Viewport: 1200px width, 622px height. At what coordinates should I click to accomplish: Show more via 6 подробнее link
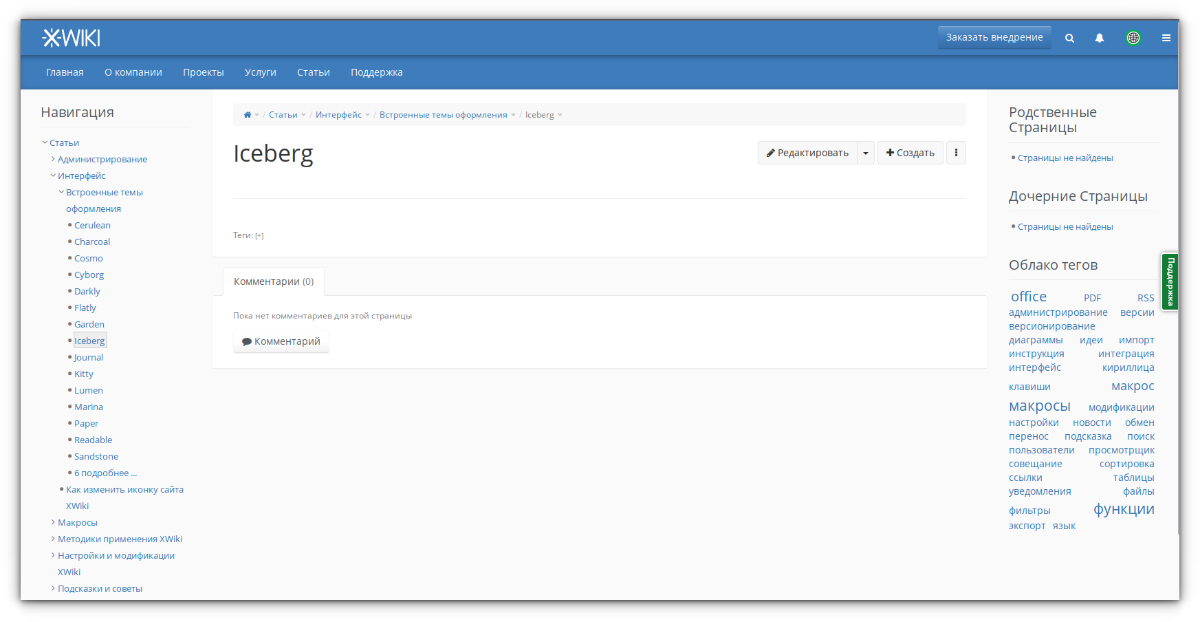(x=106, y=473)
